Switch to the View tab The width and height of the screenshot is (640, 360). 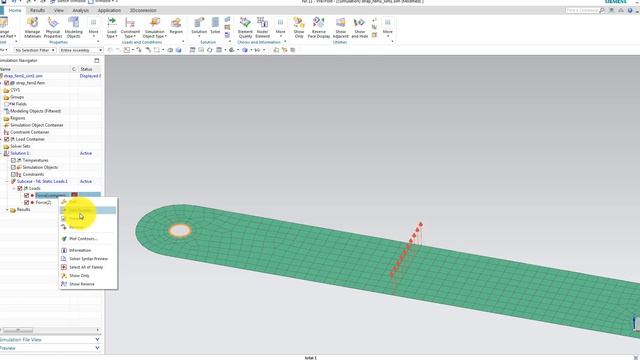59,10
